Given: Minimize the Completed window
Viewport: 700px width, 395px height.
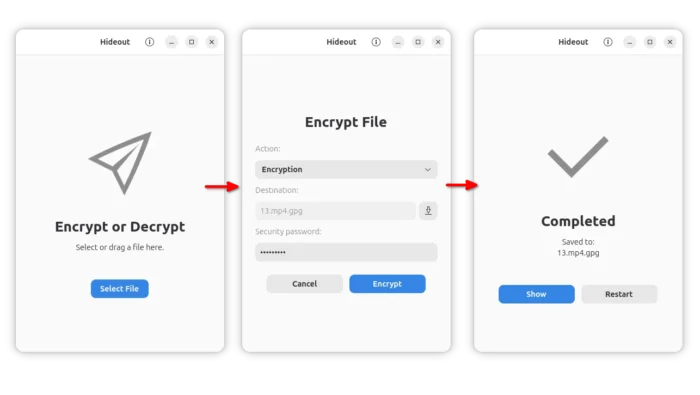Looking at the screenshot, I should click(x=629, y=42).
